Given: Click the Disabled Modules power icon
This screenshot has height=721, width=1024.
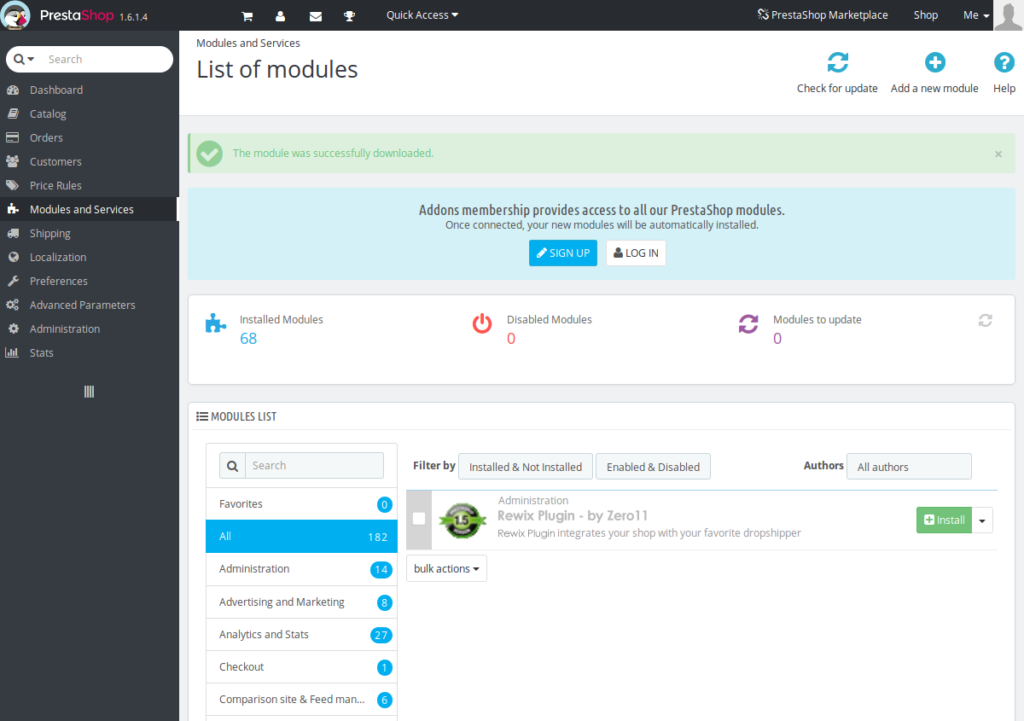Looking at the screenshot, I should 482,323.
